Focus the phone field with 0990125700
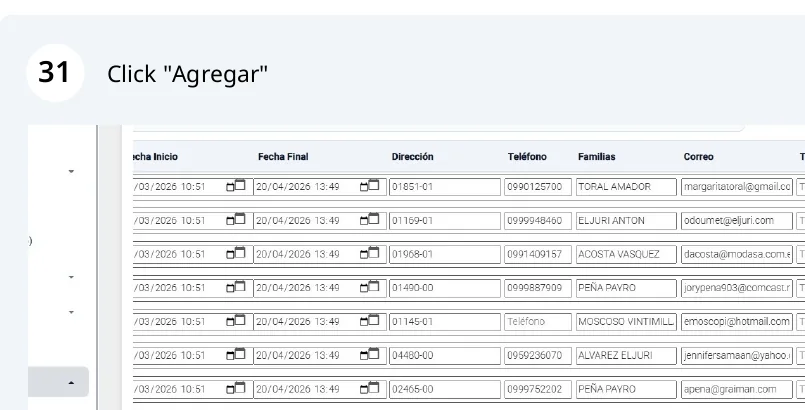The height and width of the screenshot is (410, 805). [538, 187]
